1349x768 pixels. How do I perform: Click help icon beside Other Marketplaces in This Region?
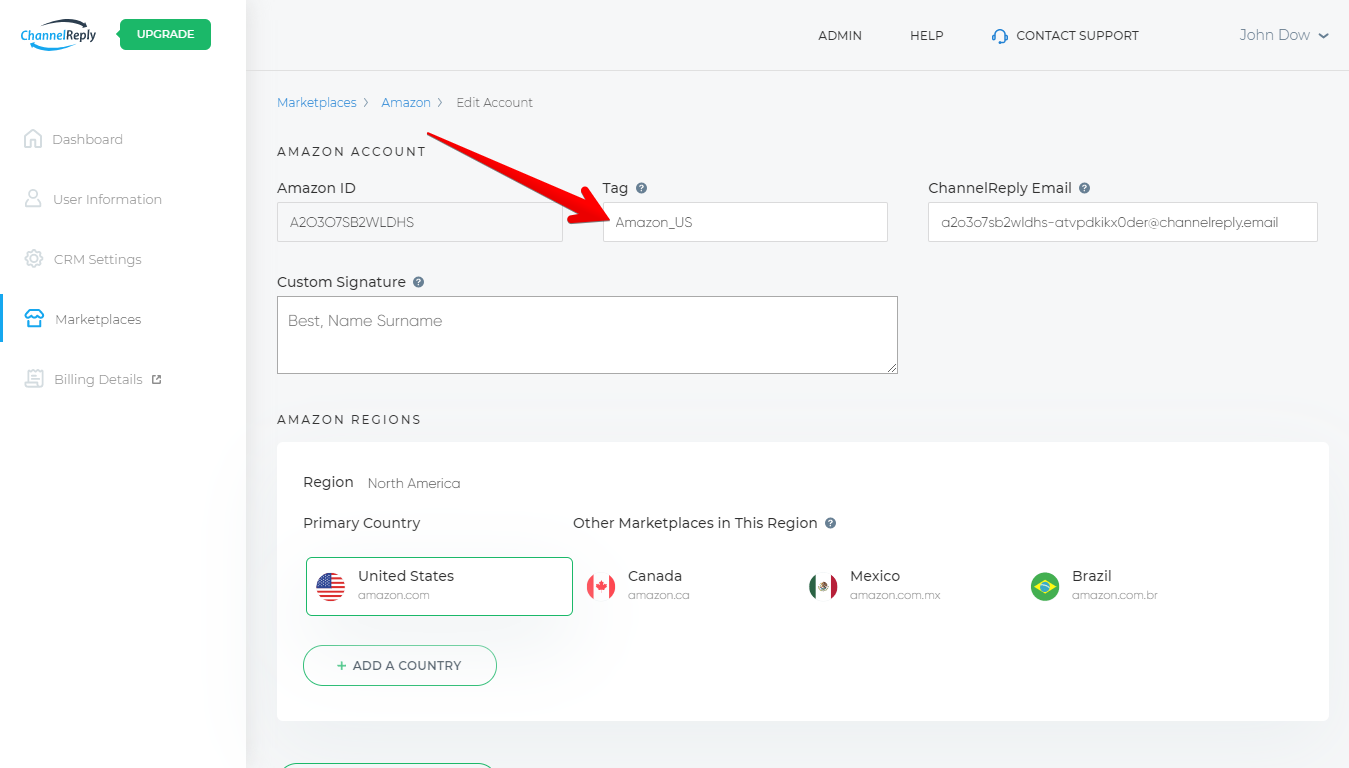(x=831, y=523)
